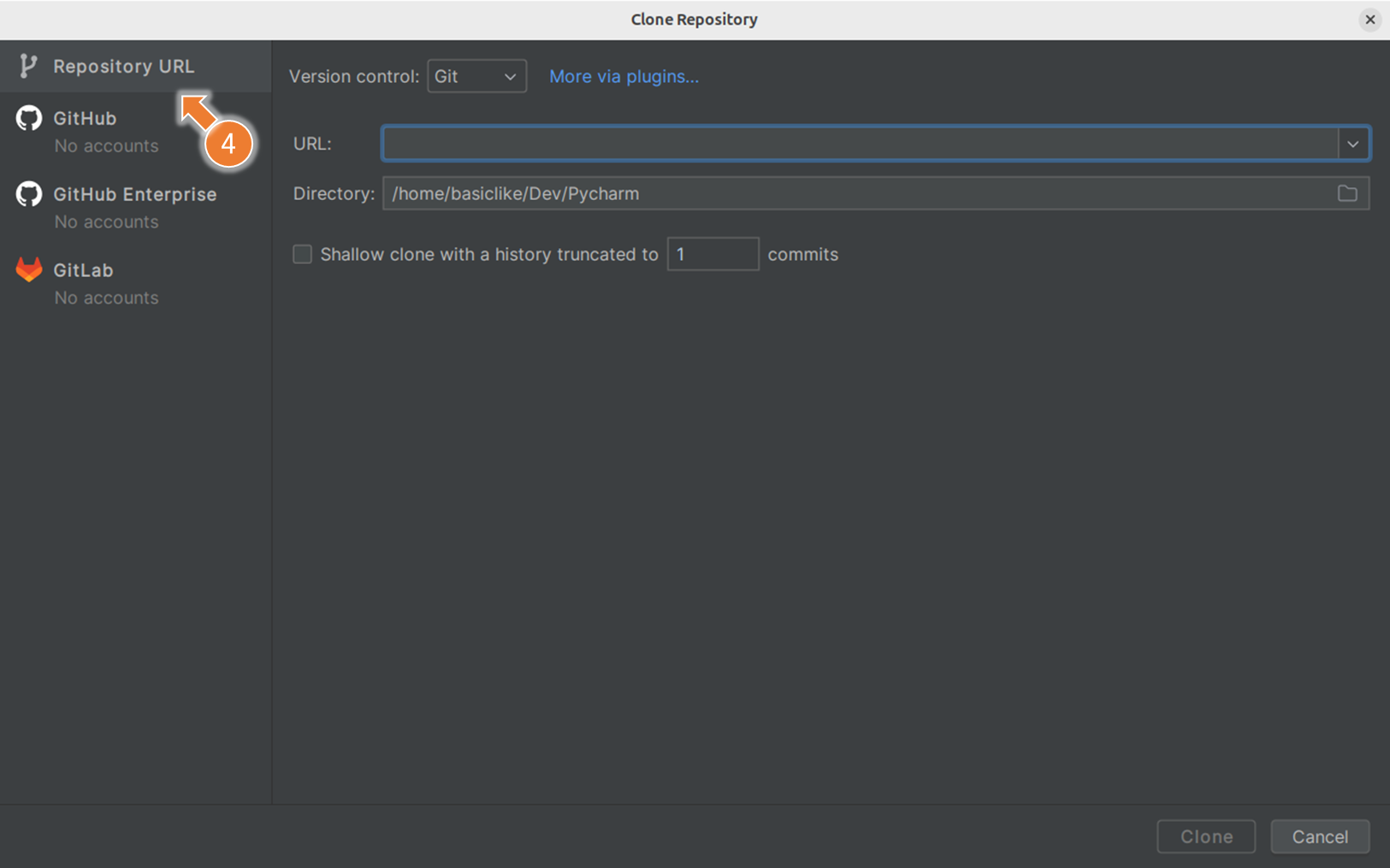Screen dimensions: 1390x868
Task: Click the Clone button
Action: (x=1206, y=836)
